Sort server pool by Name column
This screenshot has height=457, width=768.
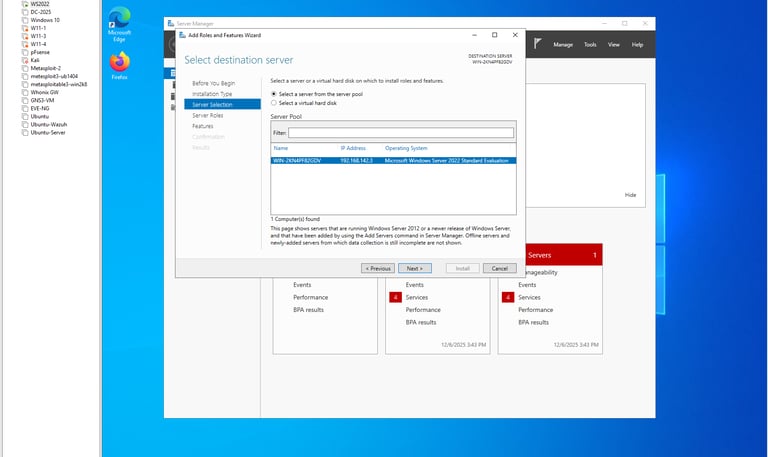(281, 148)
